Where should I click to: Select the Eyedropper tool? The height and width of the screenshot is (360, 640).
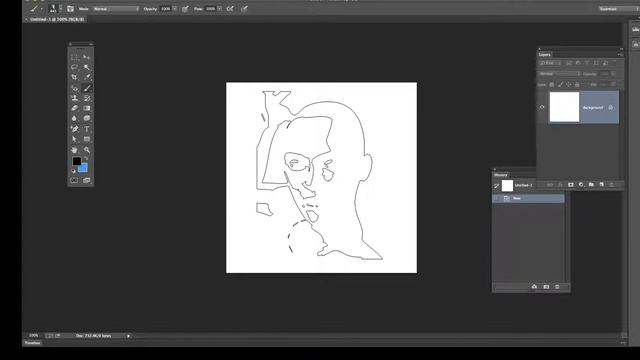pos(87,78)
